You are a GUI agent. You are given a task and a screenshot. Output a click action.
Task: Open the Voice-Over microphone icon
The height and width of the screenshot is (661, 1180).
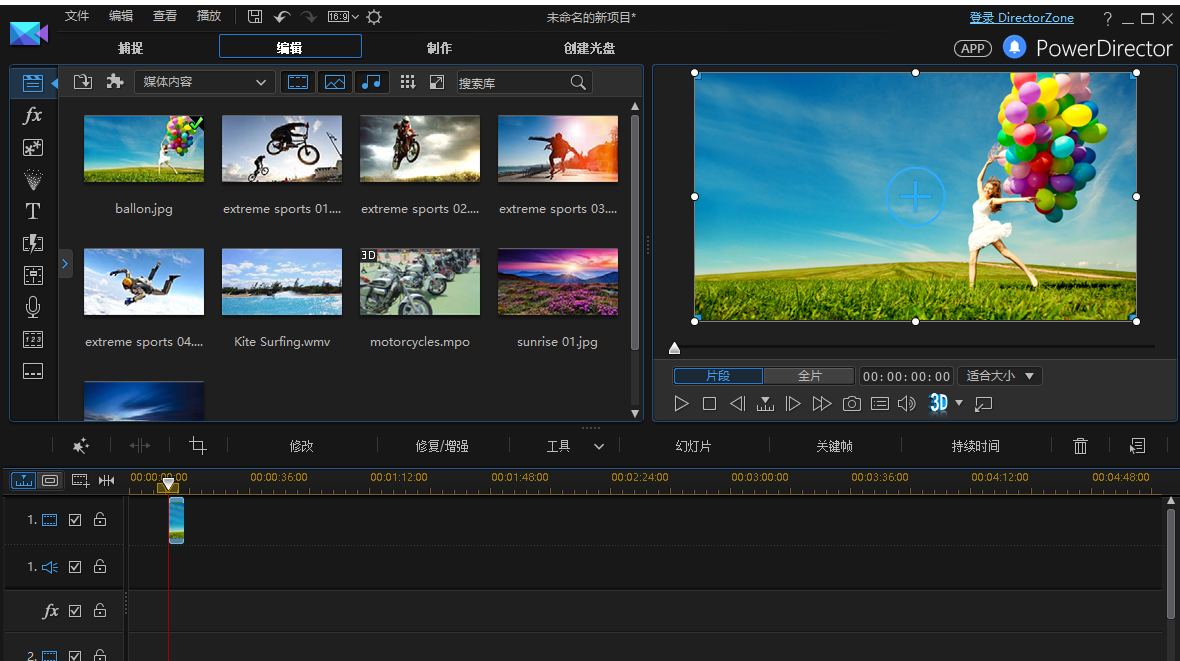click(x=32, y=307)
